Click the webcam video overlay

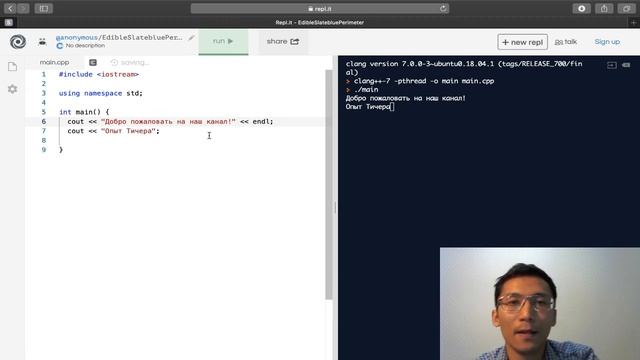pos(540,303)
